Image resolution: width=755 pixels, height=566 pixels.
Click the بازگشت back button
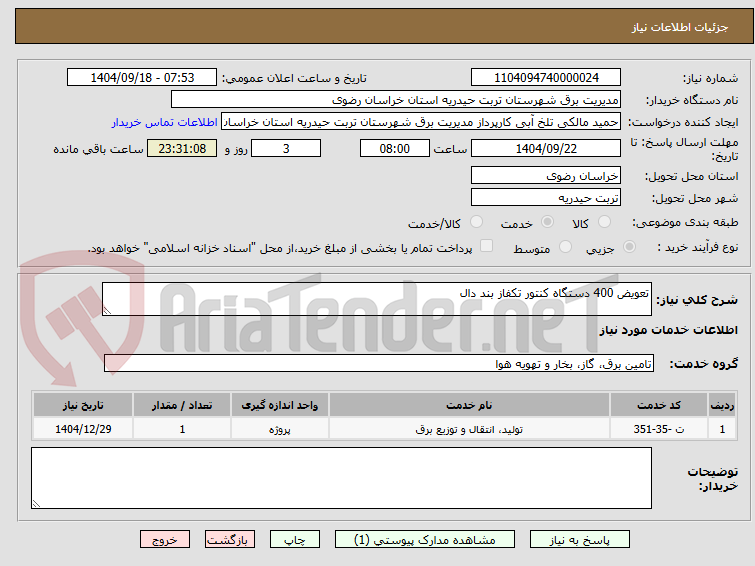[230, 540]
